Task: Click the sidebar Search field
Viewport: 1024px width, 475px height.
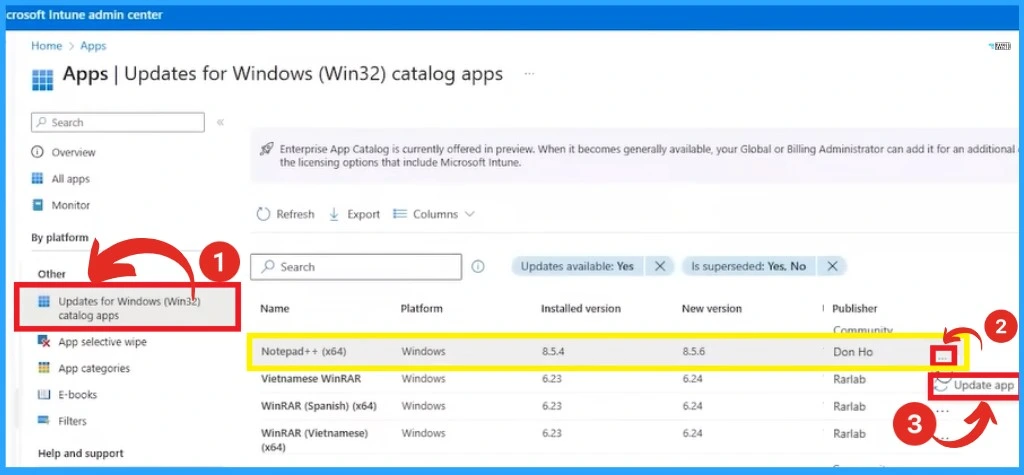Action: (x=118, y=122)
